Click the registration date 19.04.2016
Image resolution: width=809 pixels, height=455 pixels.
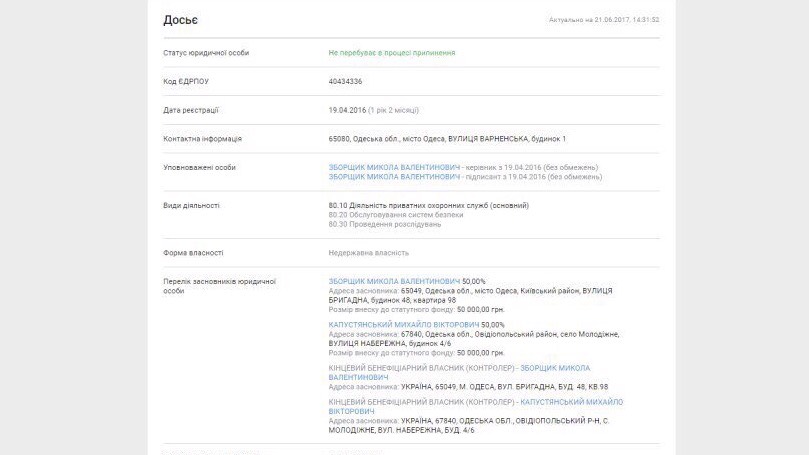[348, 109]
